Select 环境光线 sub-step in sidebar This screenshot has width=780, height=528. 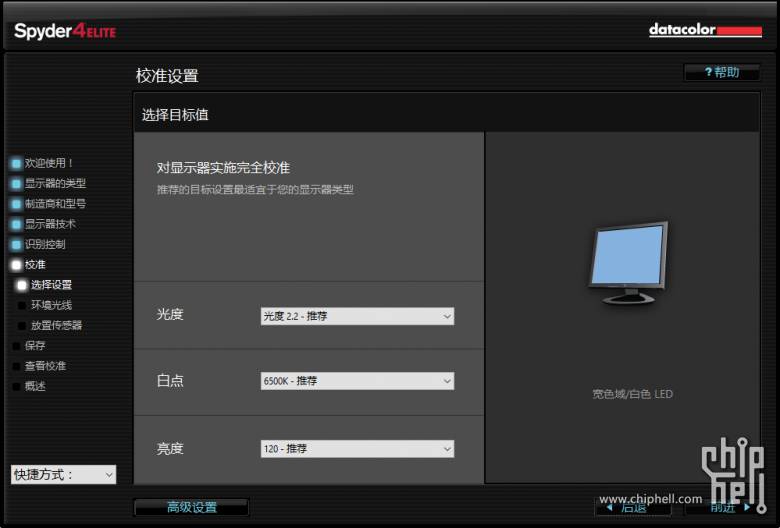[51, 305]
